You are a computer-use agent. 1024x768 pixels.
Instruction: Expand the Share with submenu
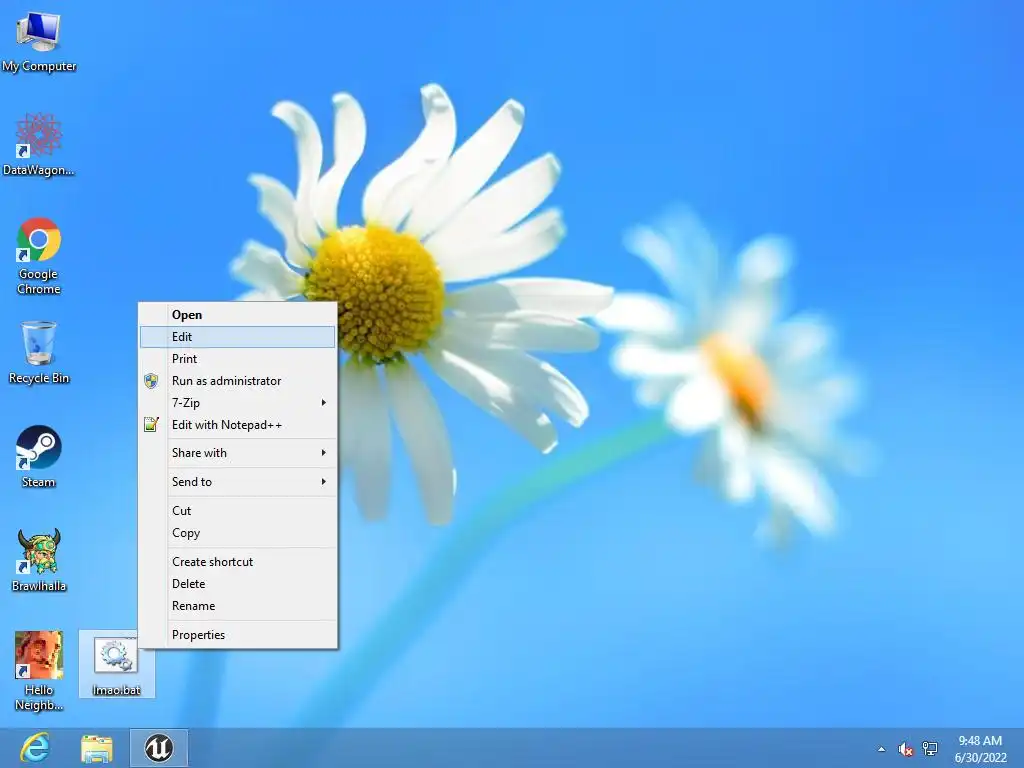pos(238,453)
